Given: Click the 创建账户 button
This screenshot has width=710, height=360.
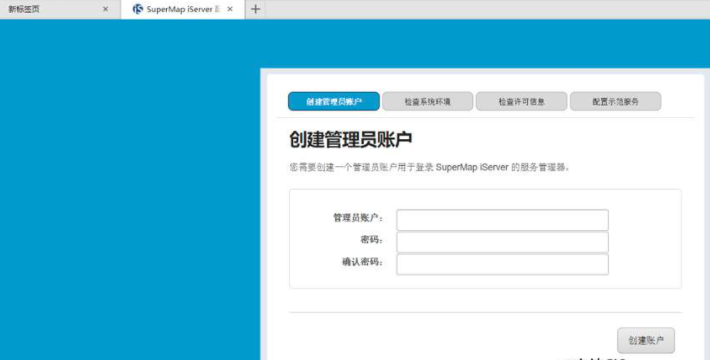Looking at the screenshot, I should click(x=646, y=341).
